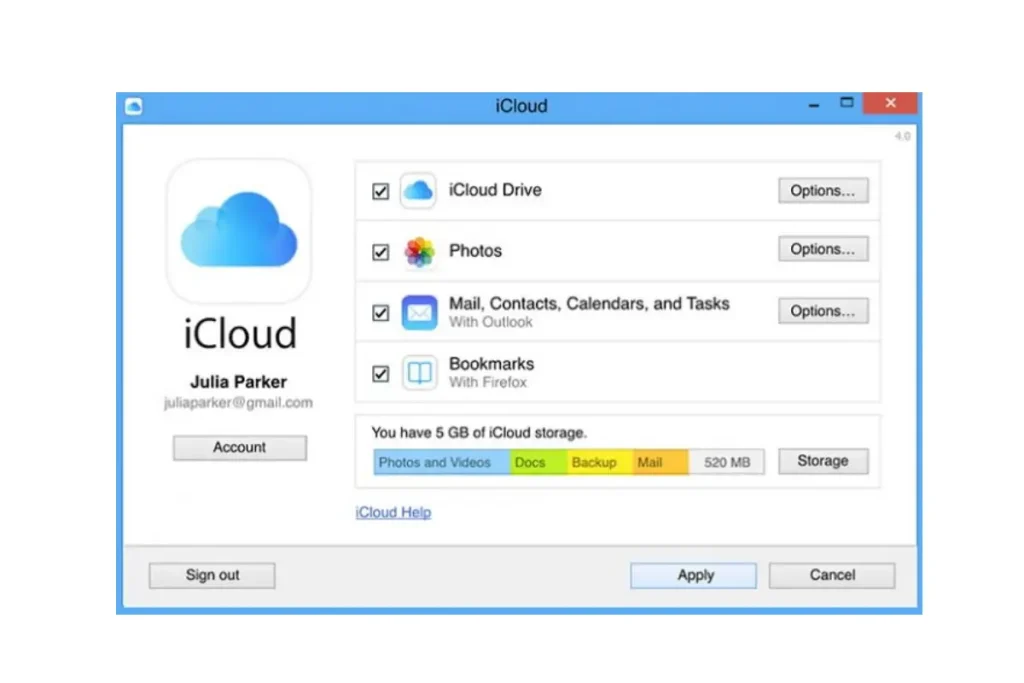Click the Photos label text

[x=475, y=251]
